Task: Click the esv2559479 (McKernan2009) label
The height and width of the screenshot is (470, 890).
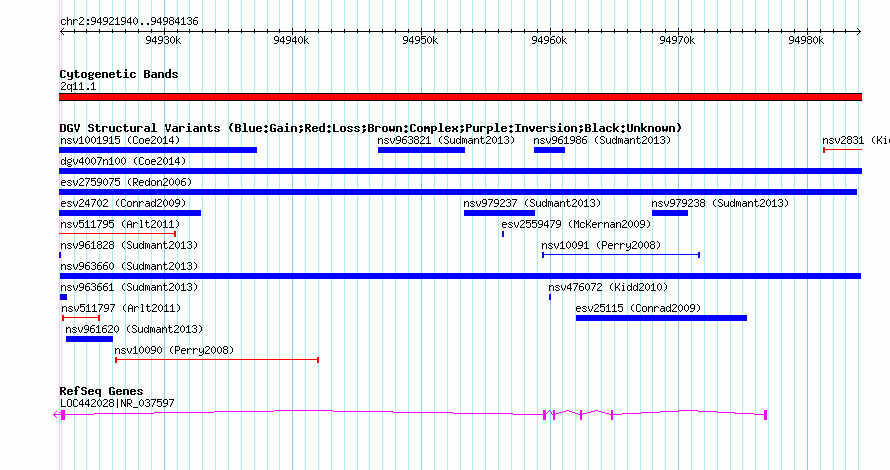Action: pos(576,224)
